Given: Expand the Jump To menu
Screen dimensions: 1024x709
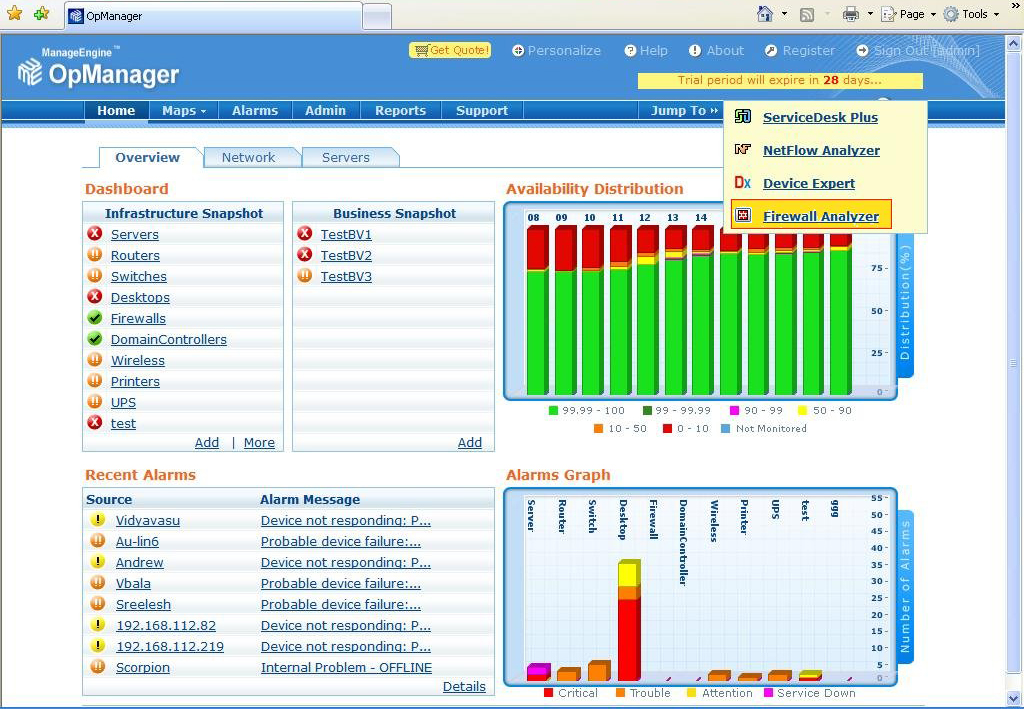Looking at the screenshot, I should (x=685, y=111).
